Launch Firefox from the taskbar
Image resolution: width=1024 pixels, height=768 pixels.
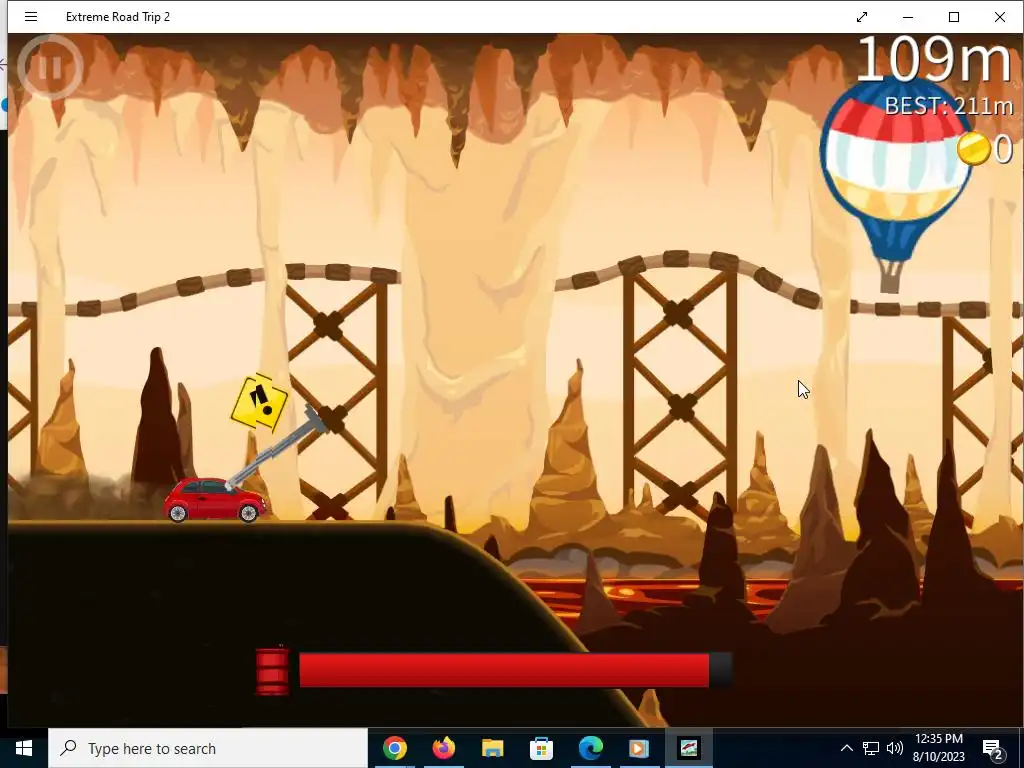pyautogui.click(x=444, y=748)
